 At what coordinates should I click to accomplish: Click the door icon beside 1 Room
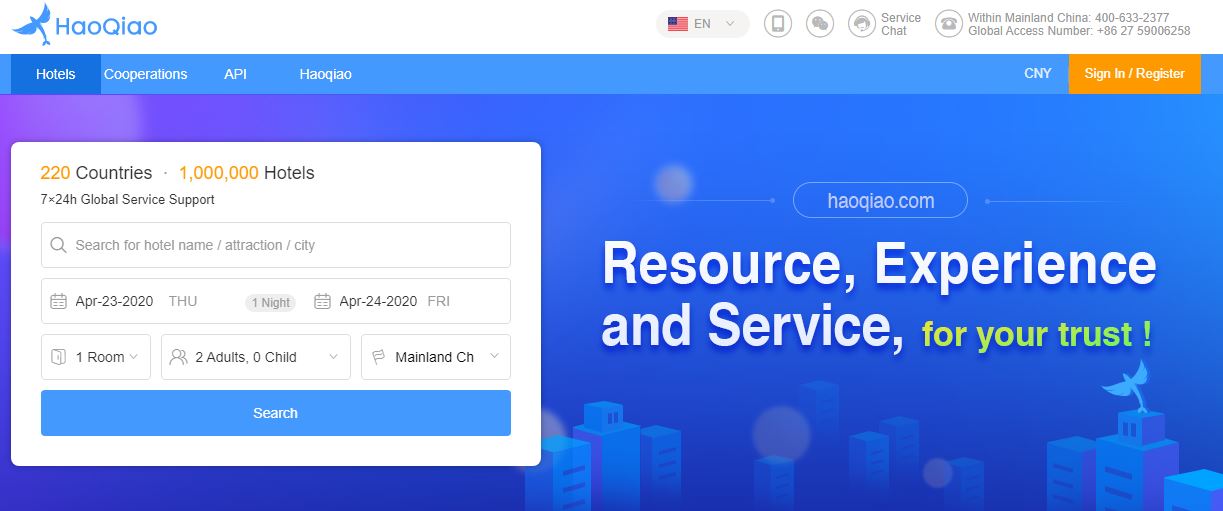58,357
